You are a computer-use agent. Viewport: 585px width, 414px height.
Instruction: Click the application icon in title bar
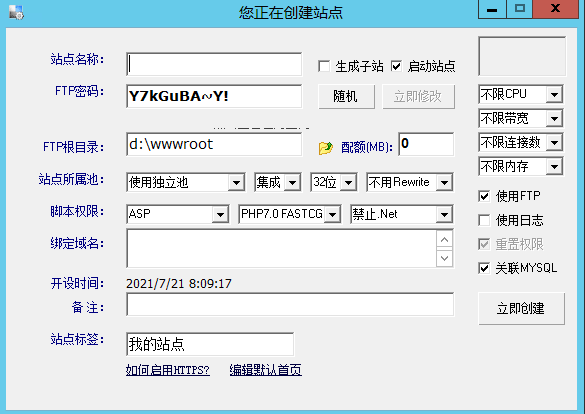pyautogui.click(x=16, y=12)
